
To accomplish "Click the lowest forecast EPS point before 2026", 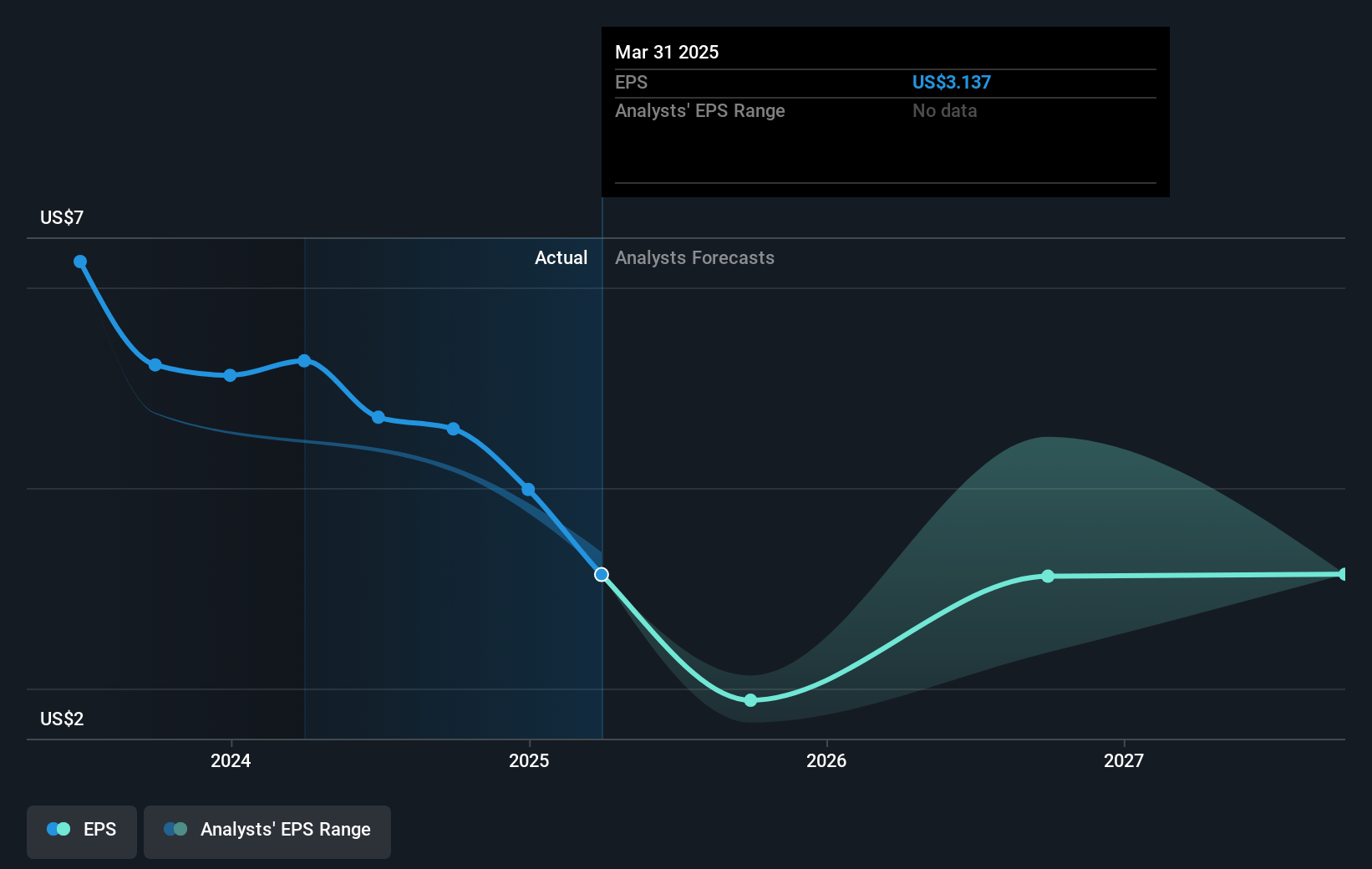I will (750, 700).
